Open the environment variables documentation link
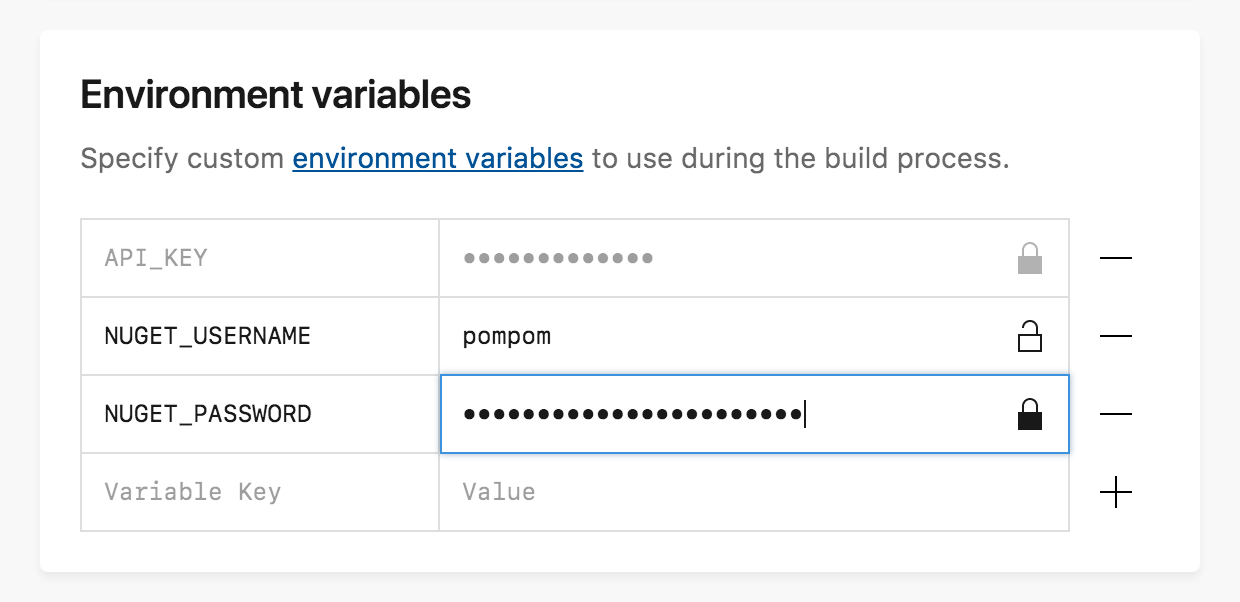This screenshot has width=1240, height=602. point(437,158)
